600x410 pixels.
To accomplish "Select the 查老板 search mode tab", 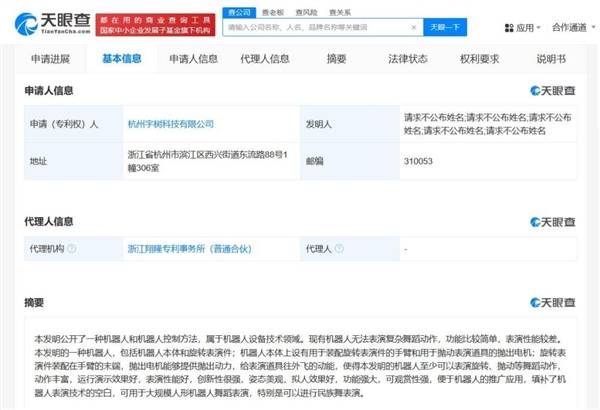I will (273, 13).
